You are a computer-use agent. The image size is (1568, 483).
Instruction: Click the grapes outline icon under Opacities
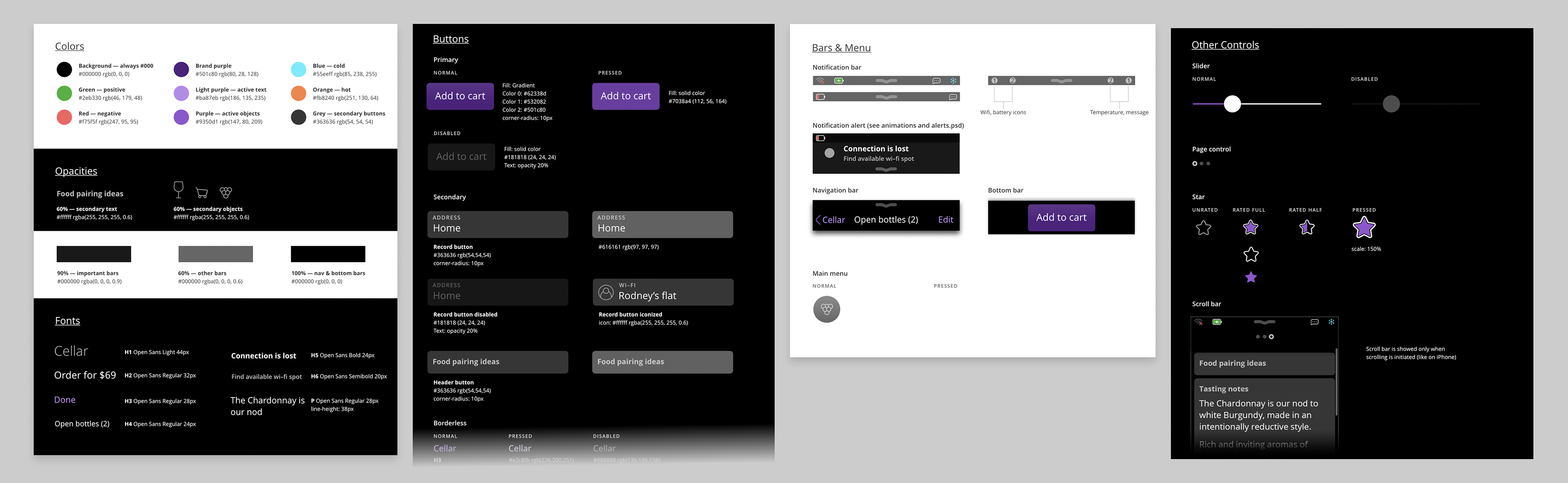pos(226,192)
